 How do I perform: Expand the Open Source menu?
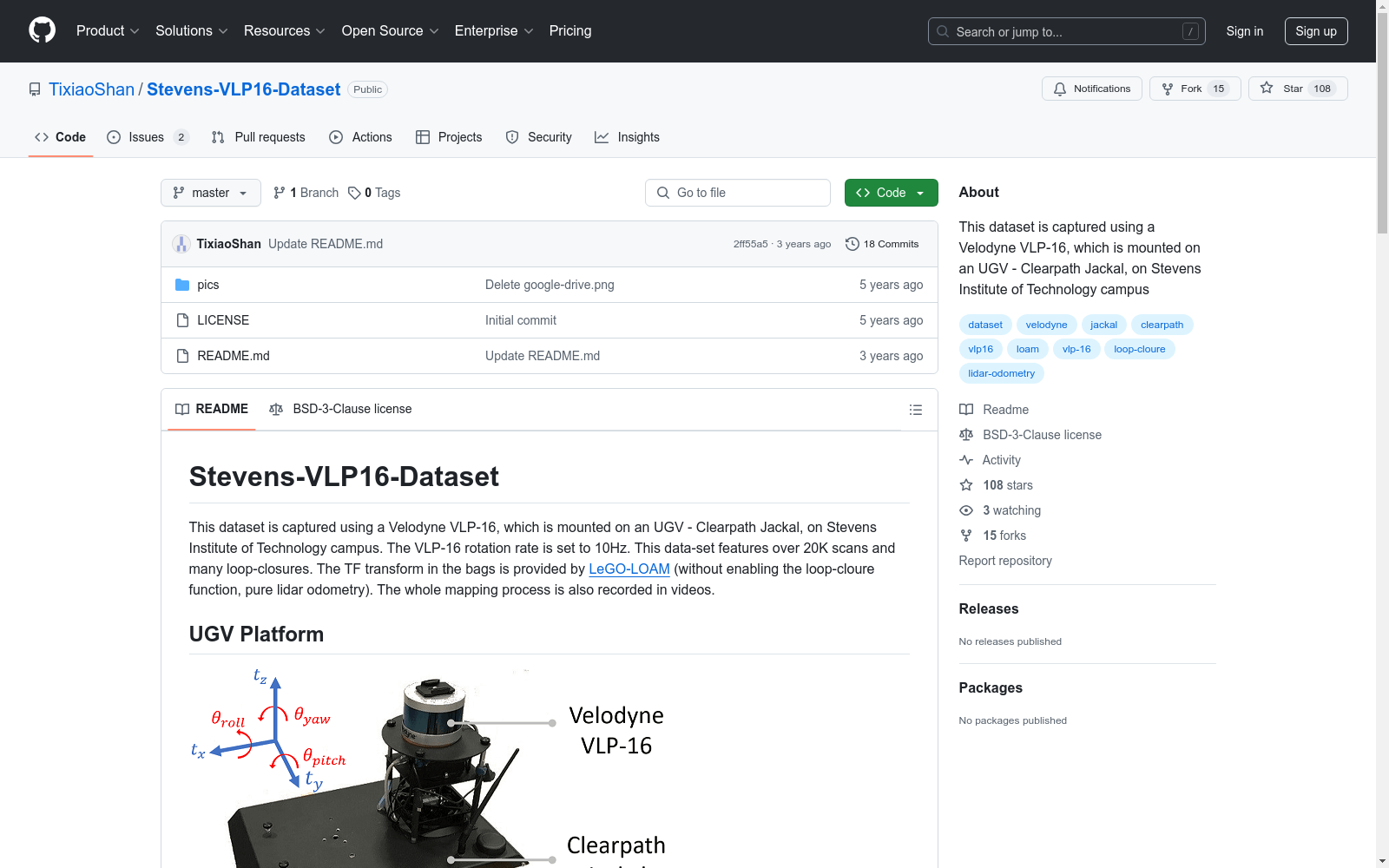(x=390, y=31)
